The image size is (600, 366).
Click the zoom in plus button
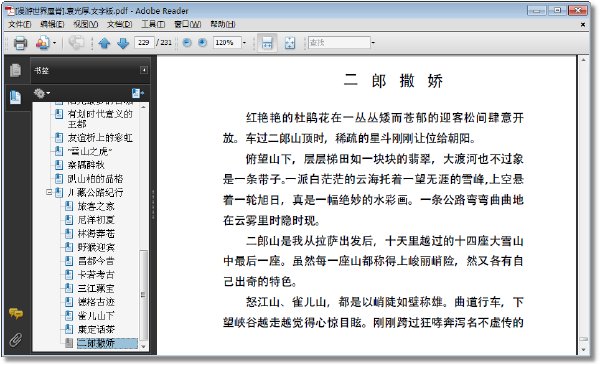[x=202, y=42]
